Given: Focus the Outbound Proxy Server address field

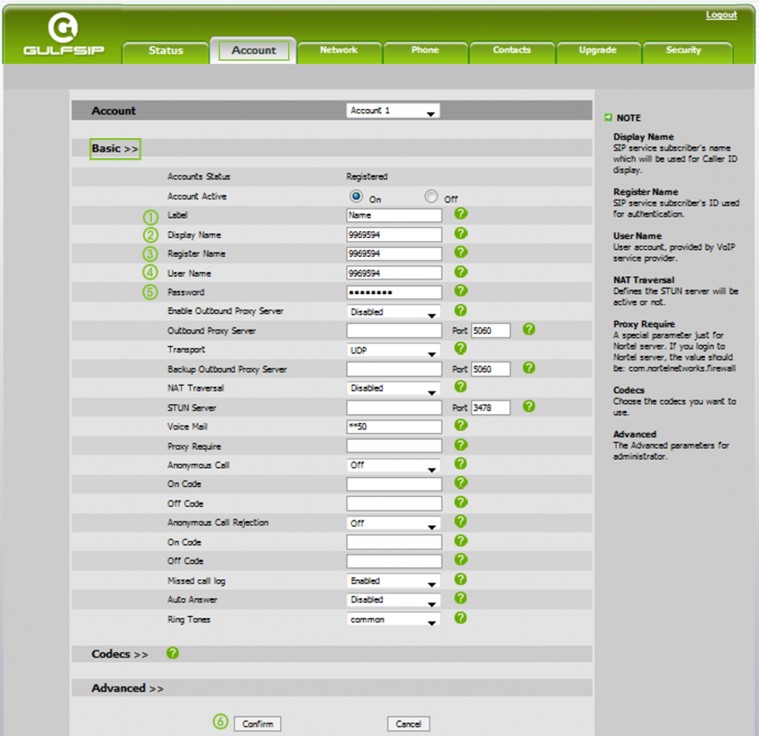Looking at the screenshot, I should tap(394, 331).
